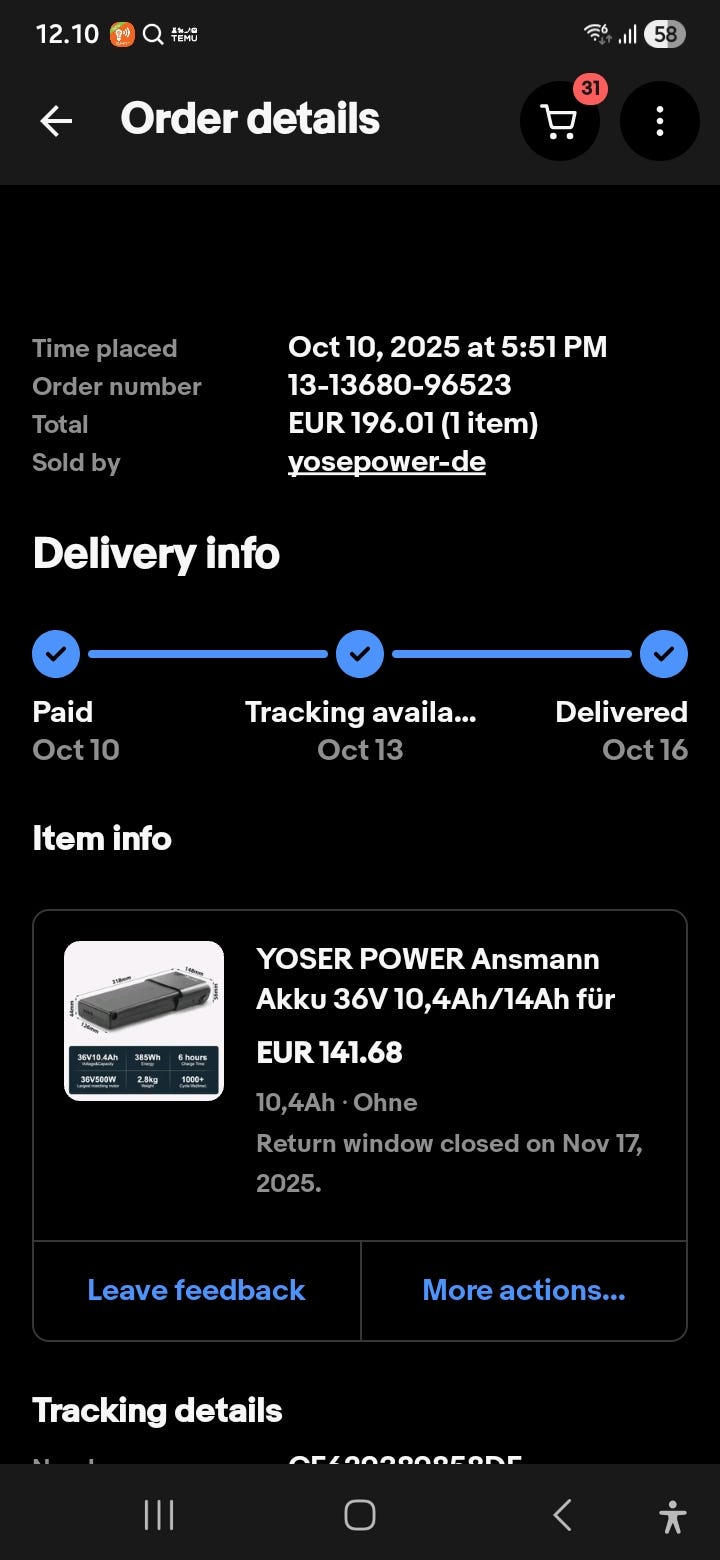
Task: Tap the back arrow in header
Action: point(56,121)
